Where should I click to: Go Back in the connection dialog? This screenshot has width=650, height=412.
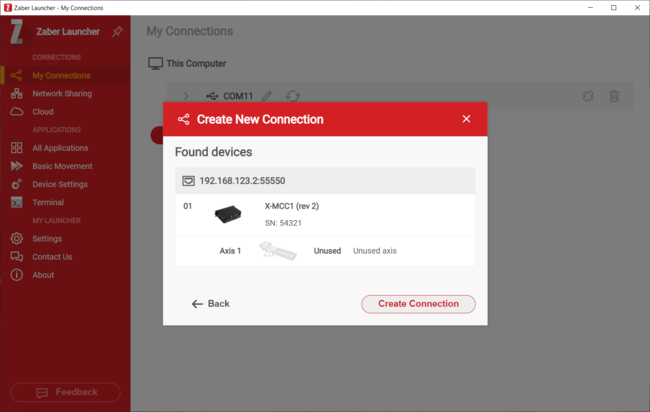tap(211, 304)
